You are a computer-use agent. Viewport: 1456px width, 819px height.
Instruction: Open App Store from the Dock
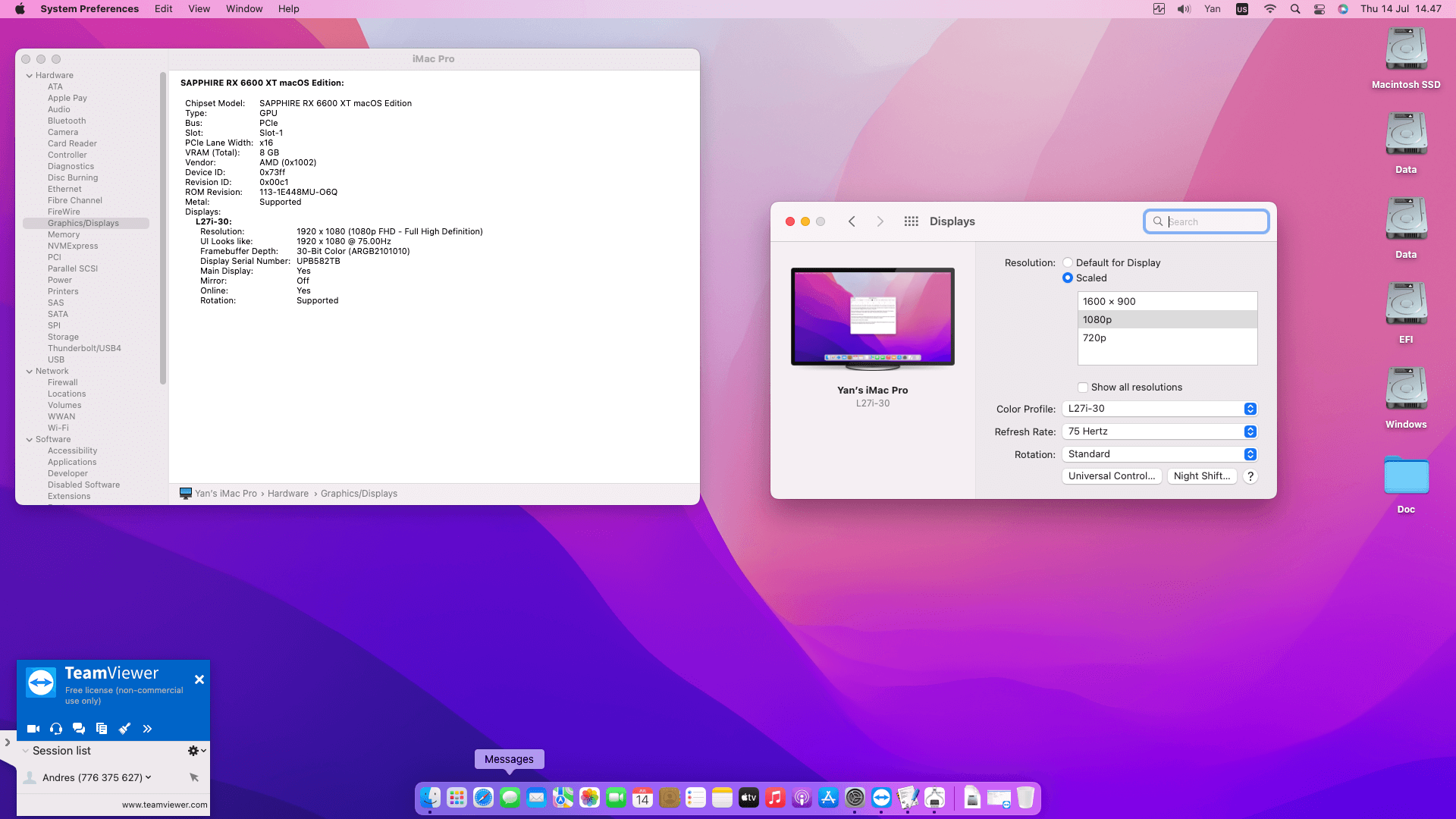click(828, 798)
